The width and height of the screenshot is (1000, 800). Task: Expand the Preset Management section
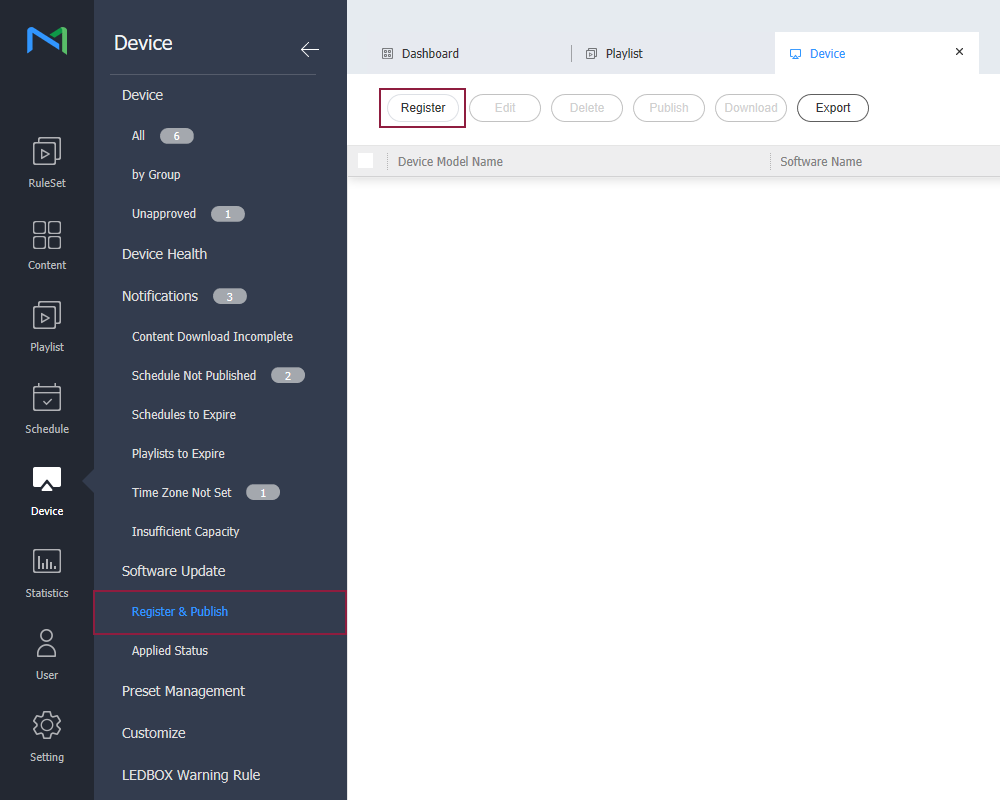pyautogui.click(x=183, y=691)
